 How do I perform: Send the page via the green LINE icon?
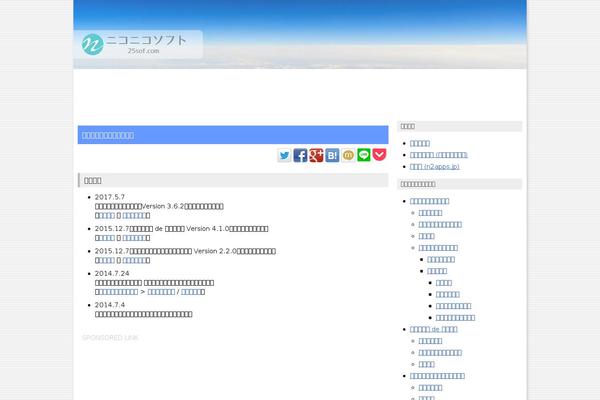[x=364, y=155]
